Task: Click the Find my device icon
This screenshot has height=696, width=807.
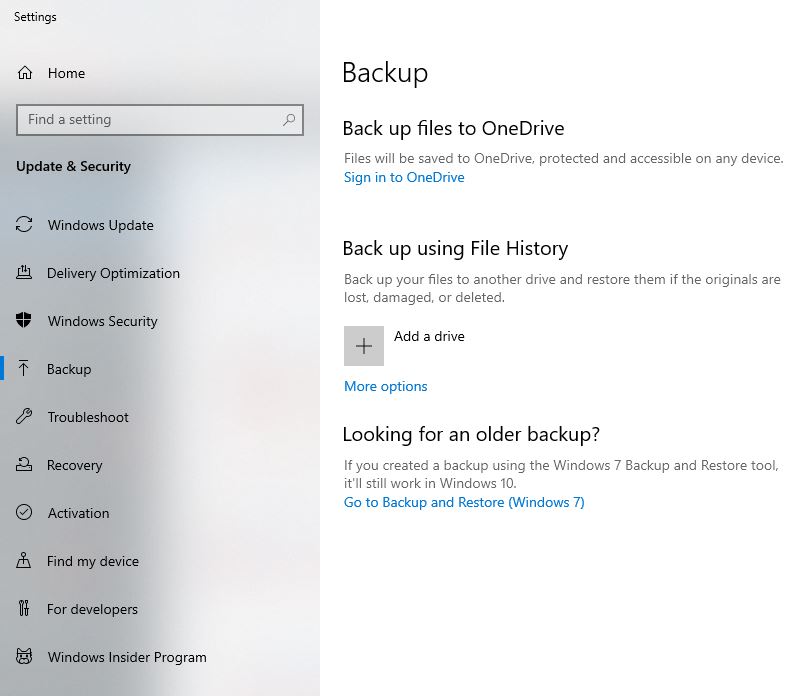Action: 24,560
